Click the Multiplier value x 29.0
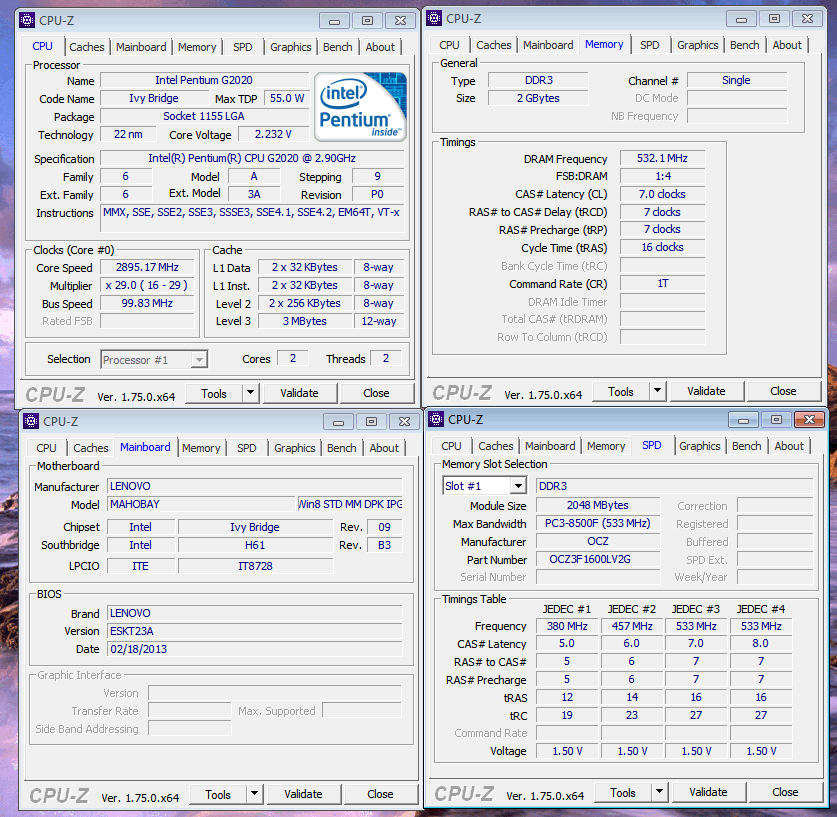The width and height of the screenshot is (837, 817). click(x=147, y=285)
